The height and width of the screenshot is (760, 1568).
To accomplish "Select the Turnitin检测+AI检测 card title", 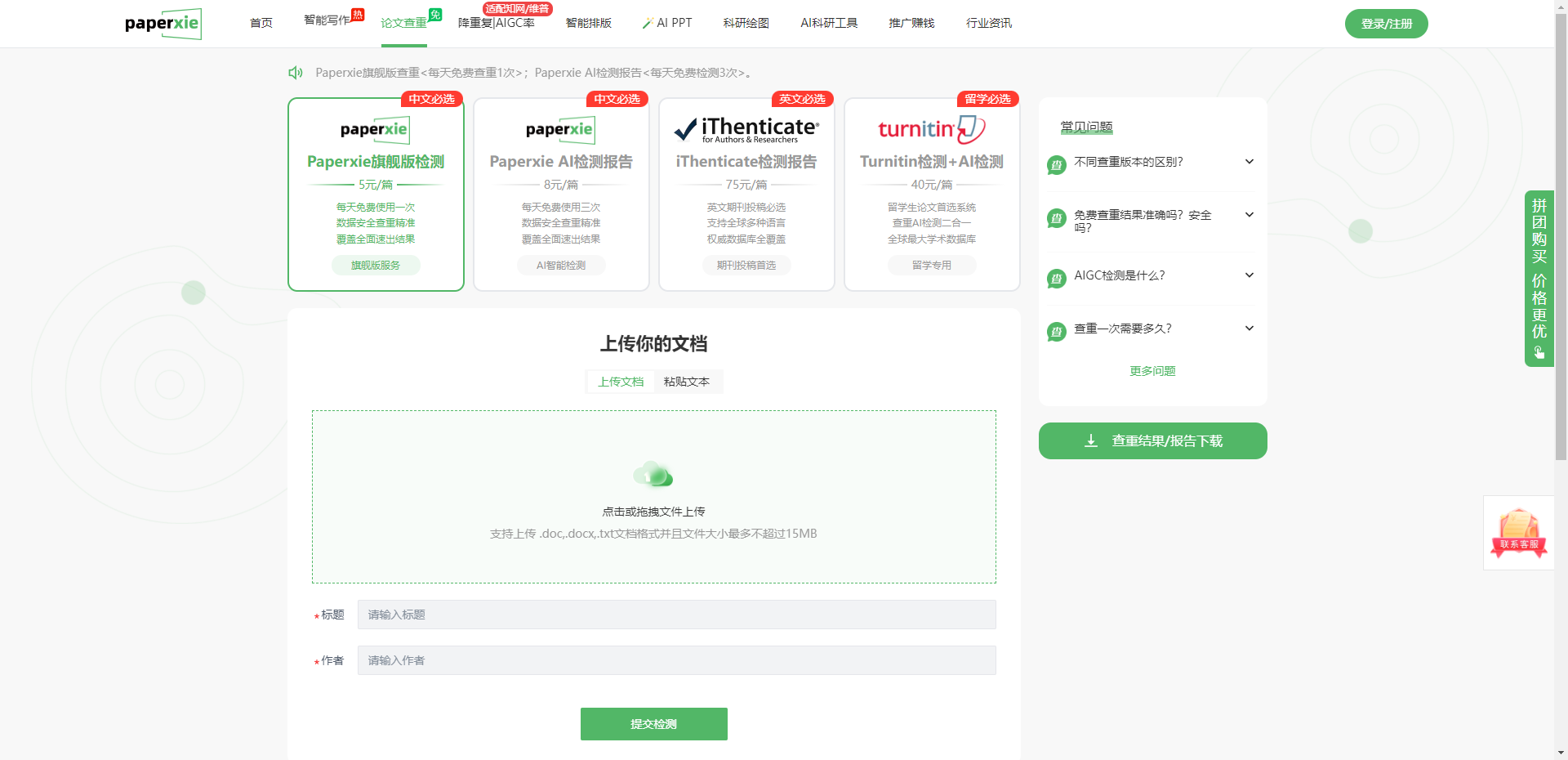I will [x=932, y=162].
